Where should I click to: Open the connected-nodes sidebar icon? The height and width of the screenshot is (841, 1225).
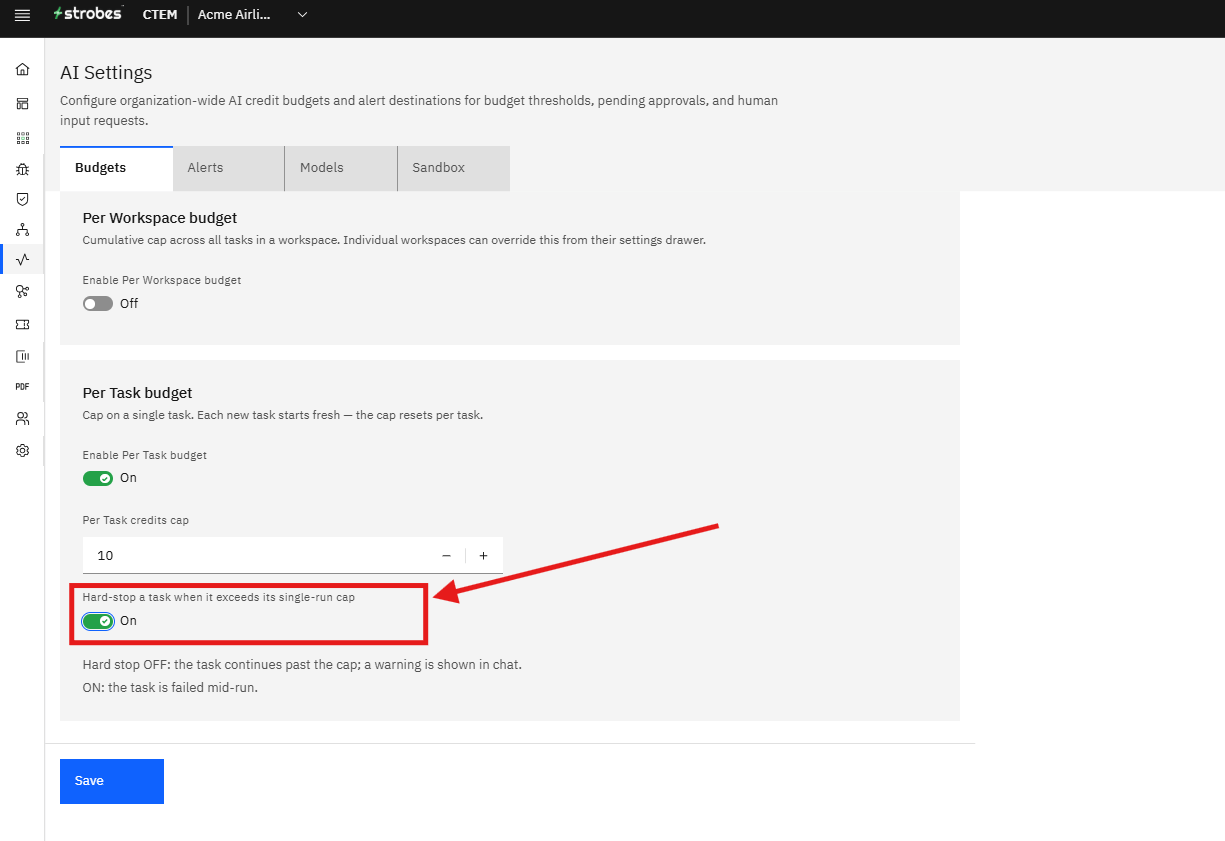point(22,291)
